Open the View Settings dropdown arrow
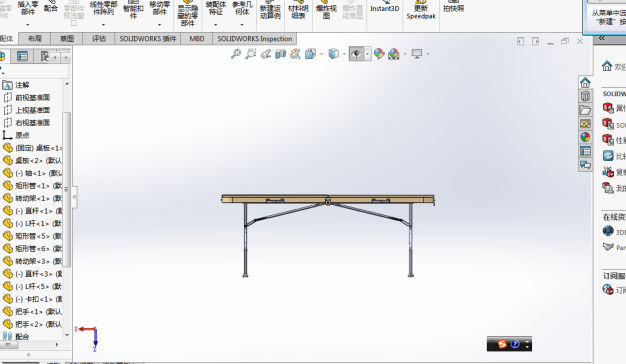 (428, 54)
